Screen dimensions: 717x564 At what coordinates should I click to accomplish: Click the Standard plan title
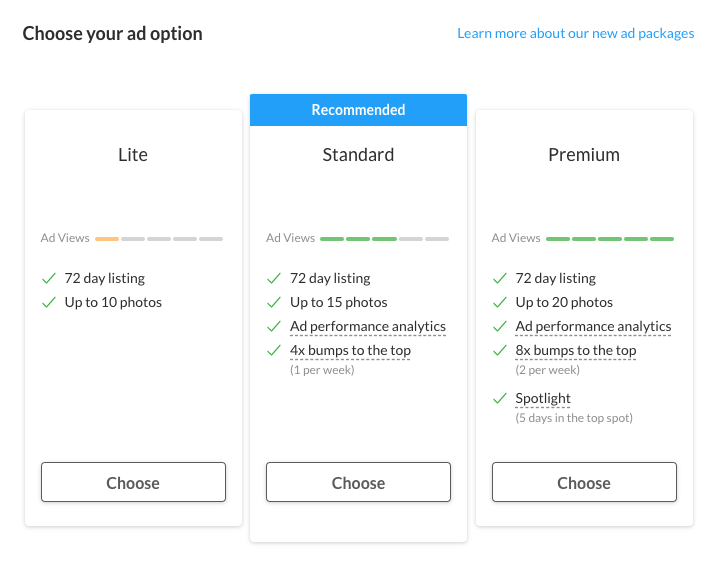(358, 155)
